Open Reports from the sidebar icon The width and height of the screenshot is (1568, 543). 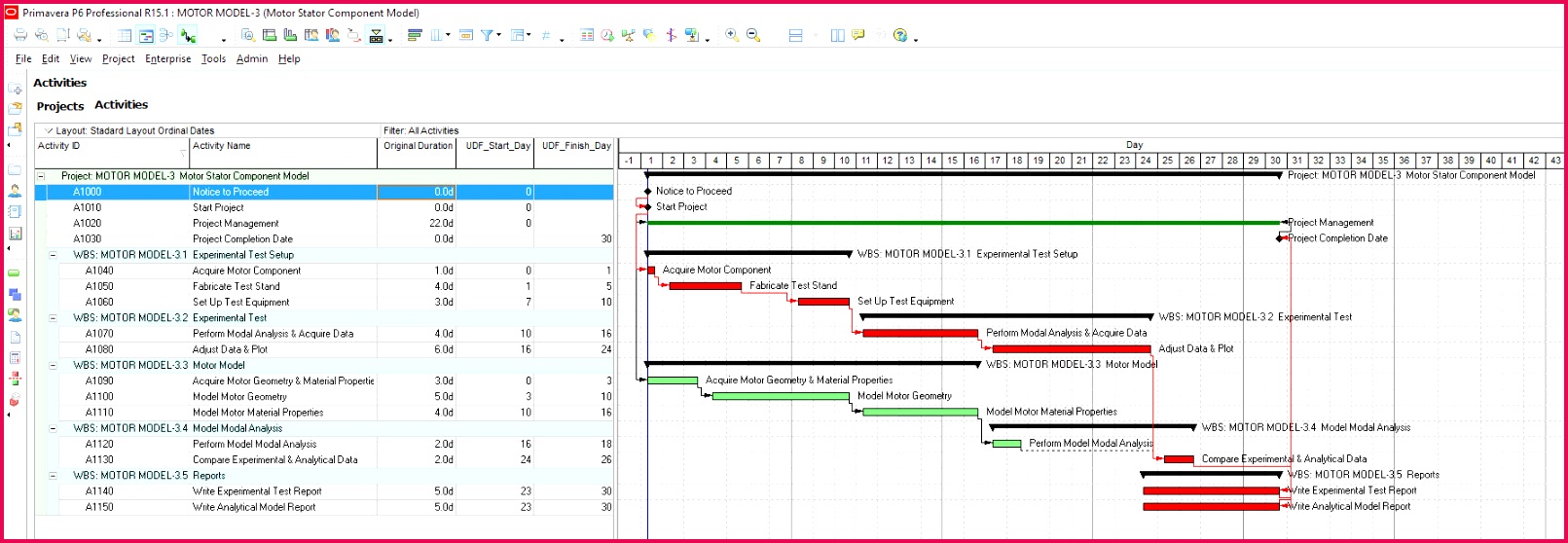tap(15, 212)
